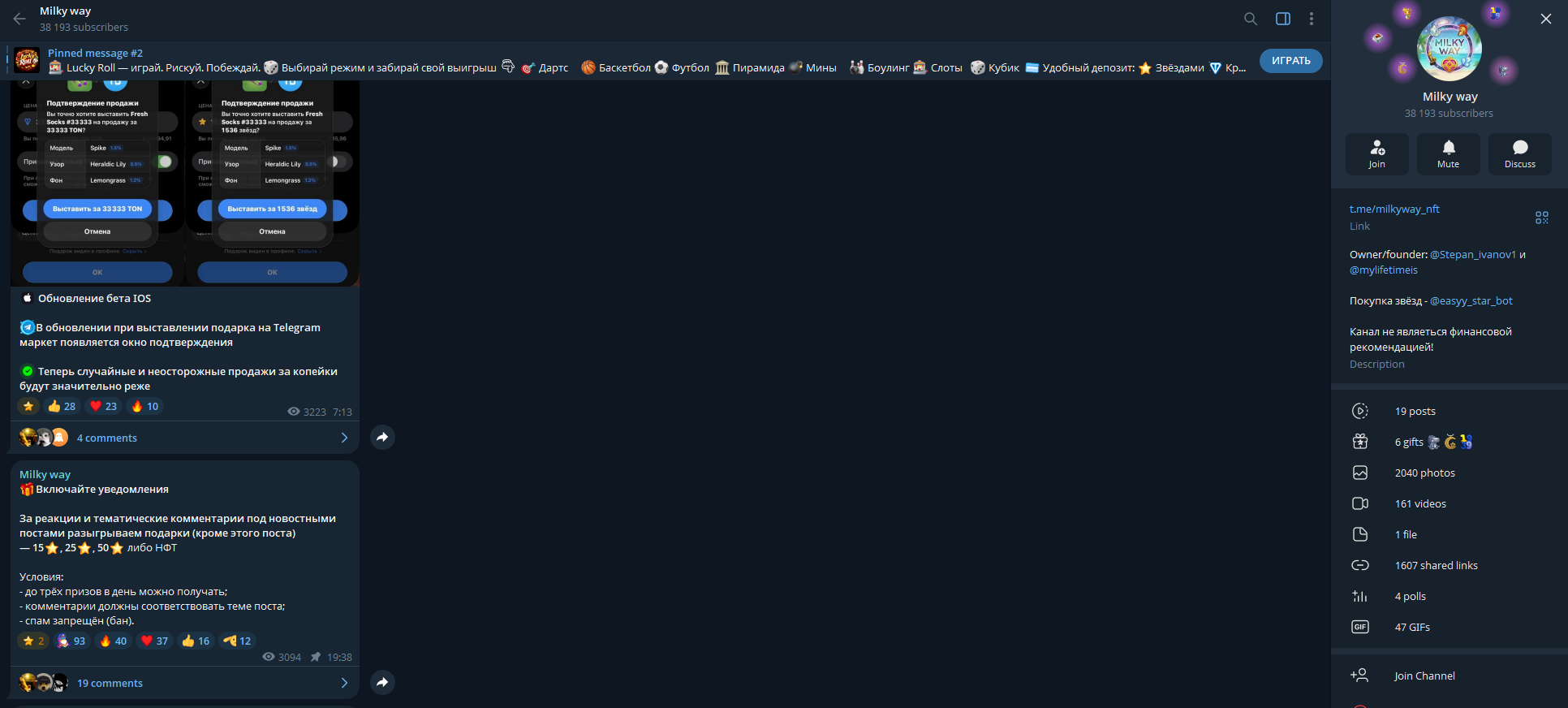Close the channel info panel
Image resolution: width=1568 pixels, height=708 pixels.
pos(1546,19)
